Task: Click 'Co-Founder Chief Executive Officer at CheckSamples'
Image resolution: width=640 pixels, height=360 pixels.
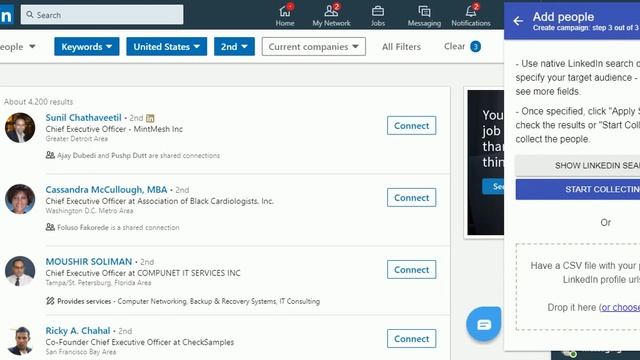Action: pyautogui.click(x=140, y=342)
